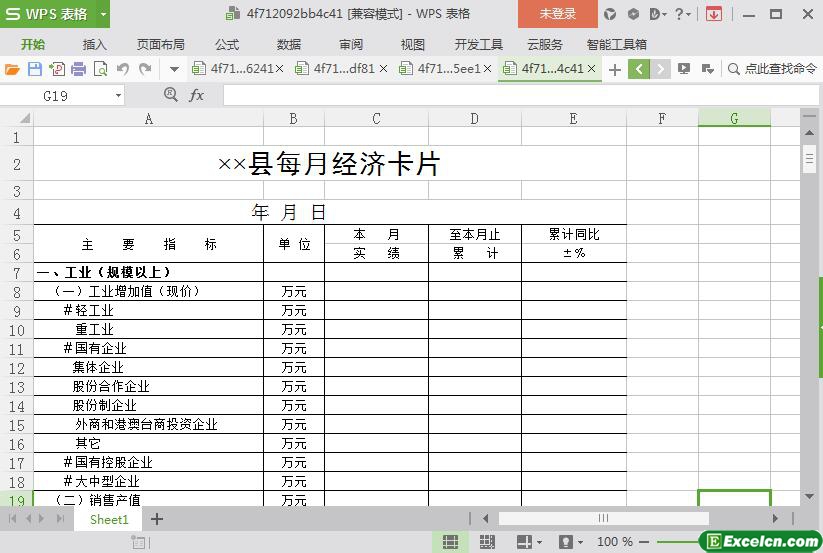Print the sheet using the printer icon

(x=78, y=69)
